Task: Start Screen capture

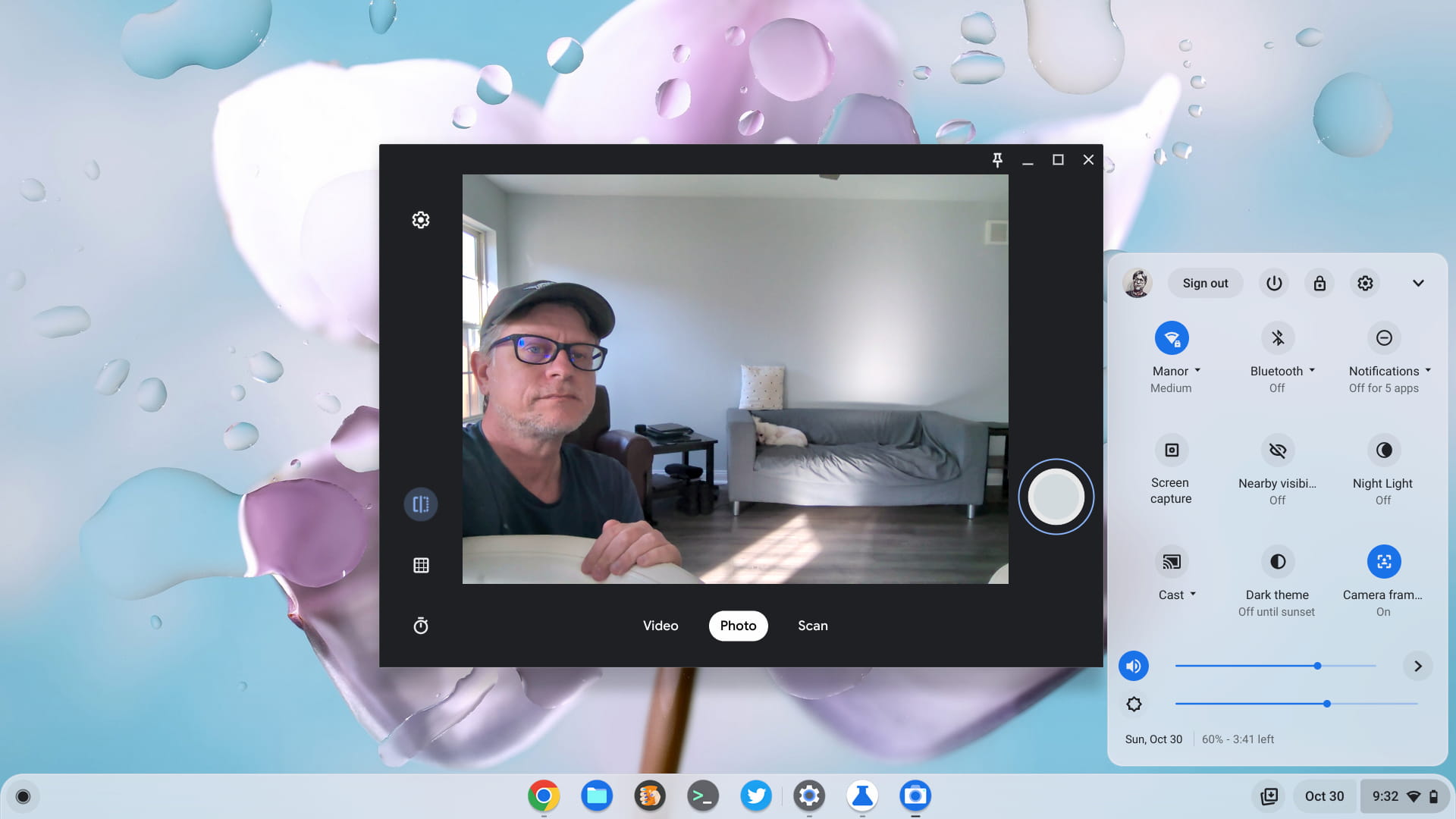Action: (x=1172, y=450)
